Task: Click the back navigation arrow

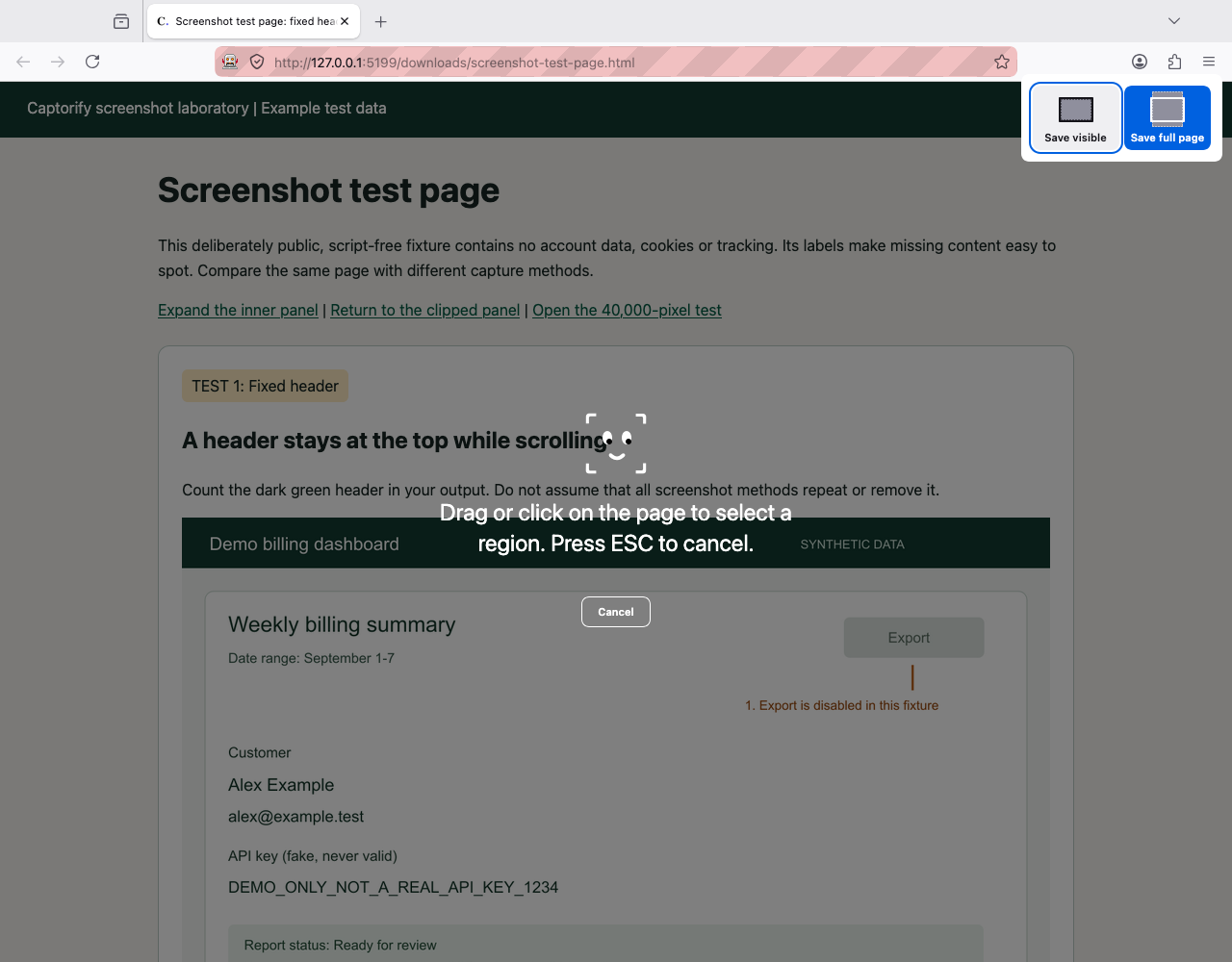Action: pos(23,62)
